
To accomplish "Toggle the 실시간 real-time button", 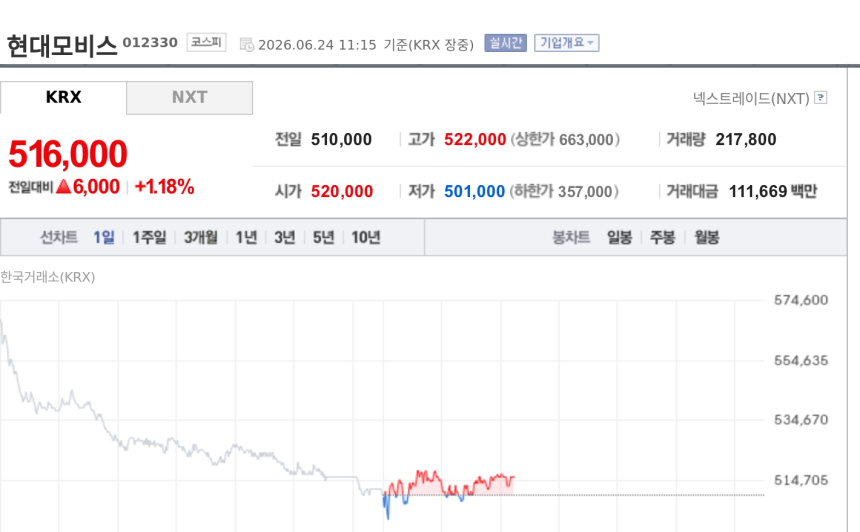I will (505, 43).
